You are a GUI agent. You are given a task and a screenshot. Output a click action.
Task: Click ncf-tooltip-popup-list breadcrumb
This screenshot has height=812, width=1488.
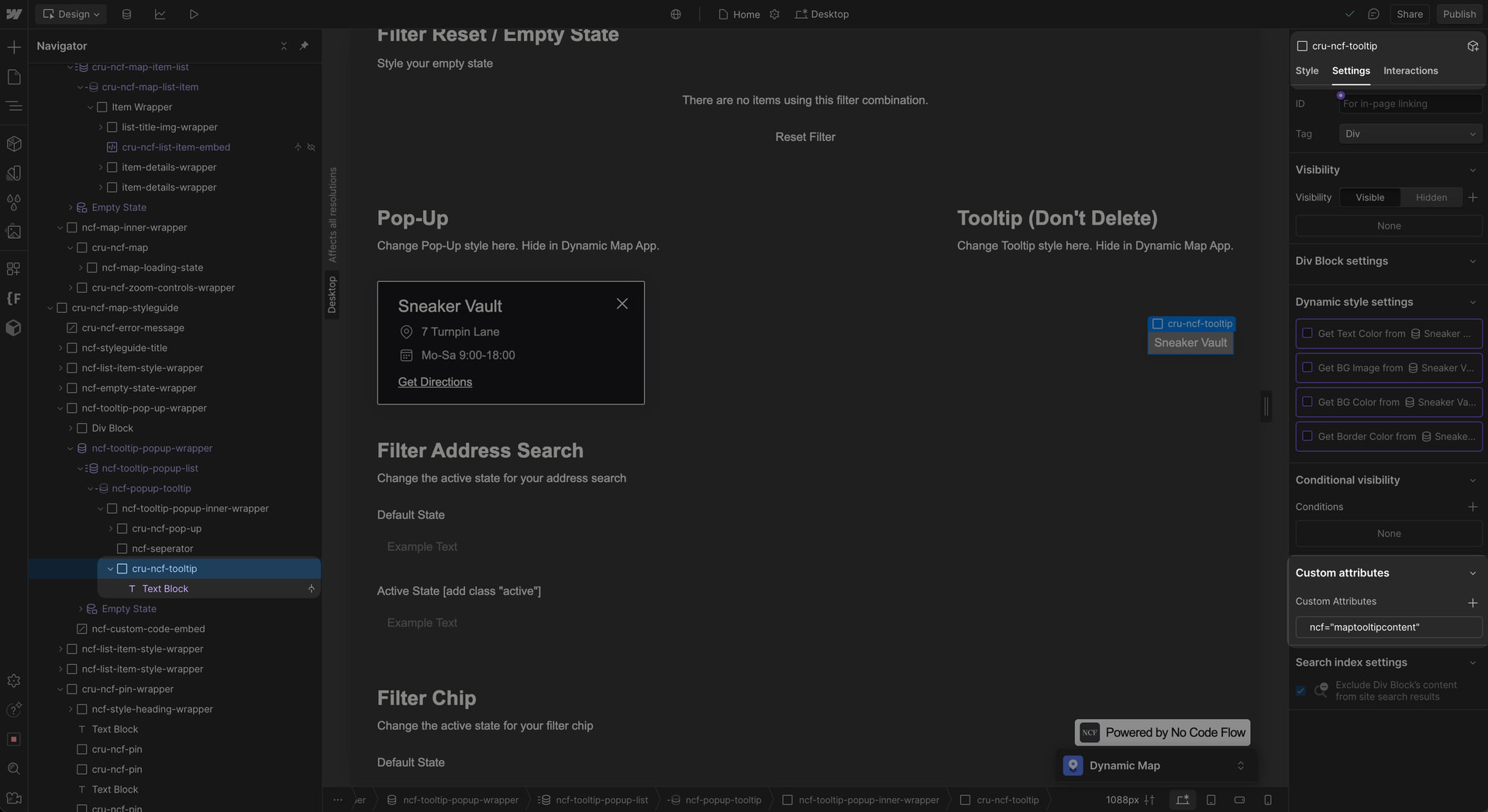(594, 800)
